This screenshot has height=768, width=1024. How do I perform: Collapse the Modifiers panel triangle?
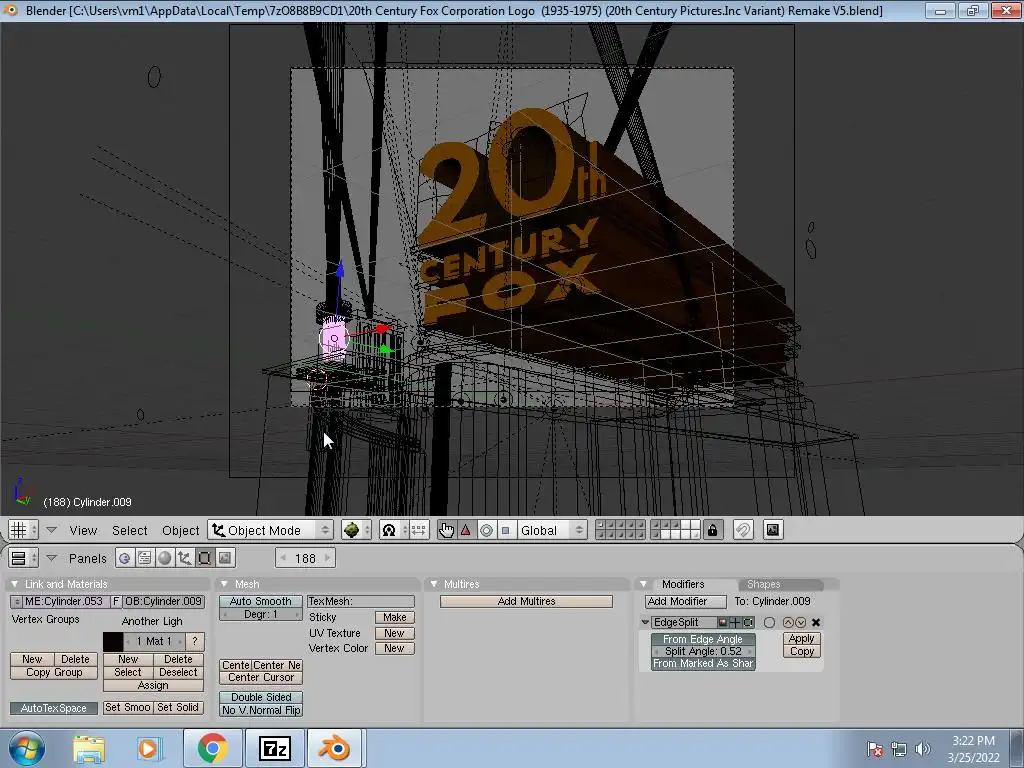pyautogui.click(x=643, y=584)
